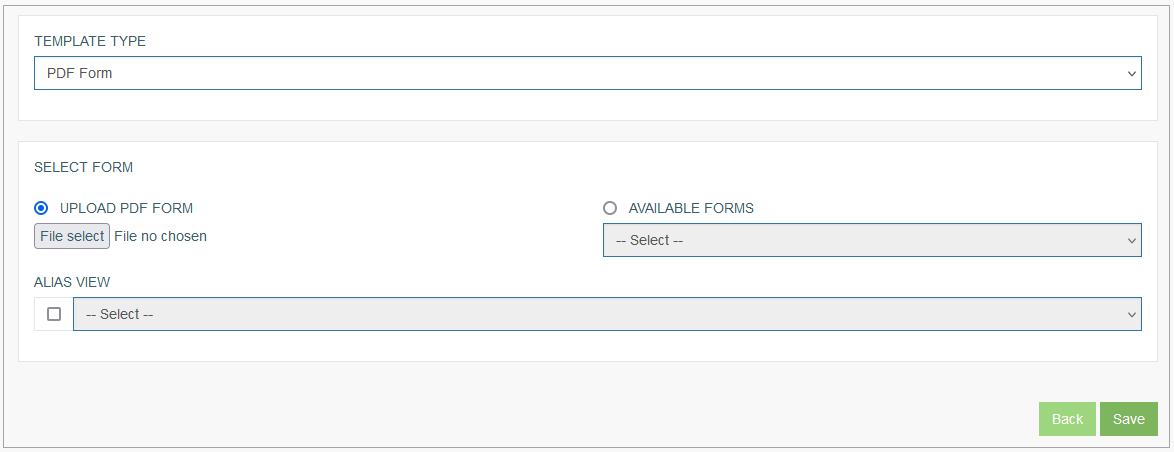Click the UPLOAD PDF FORM label text
This screenshot has width=1174, height=452.
pos(127,208)
